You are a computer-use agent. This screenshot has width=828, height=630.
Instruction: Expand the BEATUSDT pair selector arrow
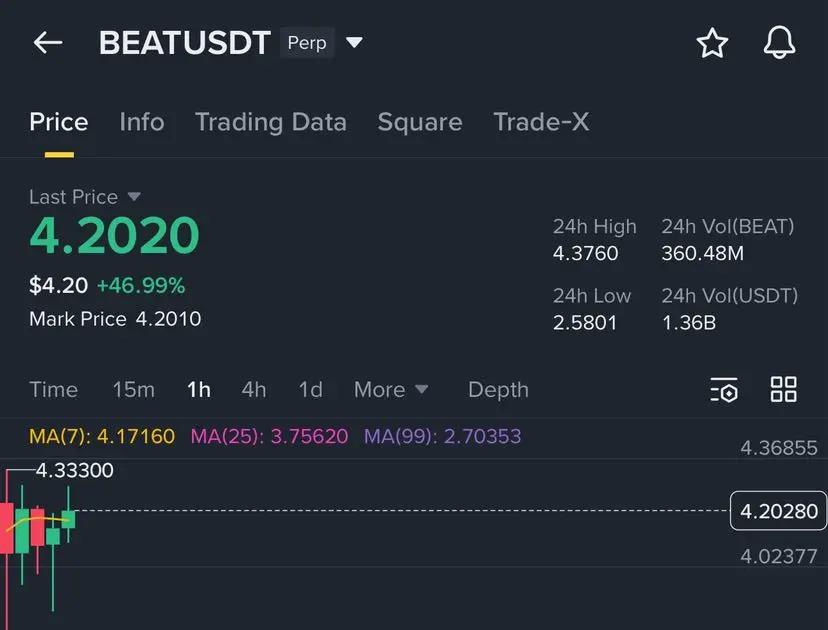(354, 43)
